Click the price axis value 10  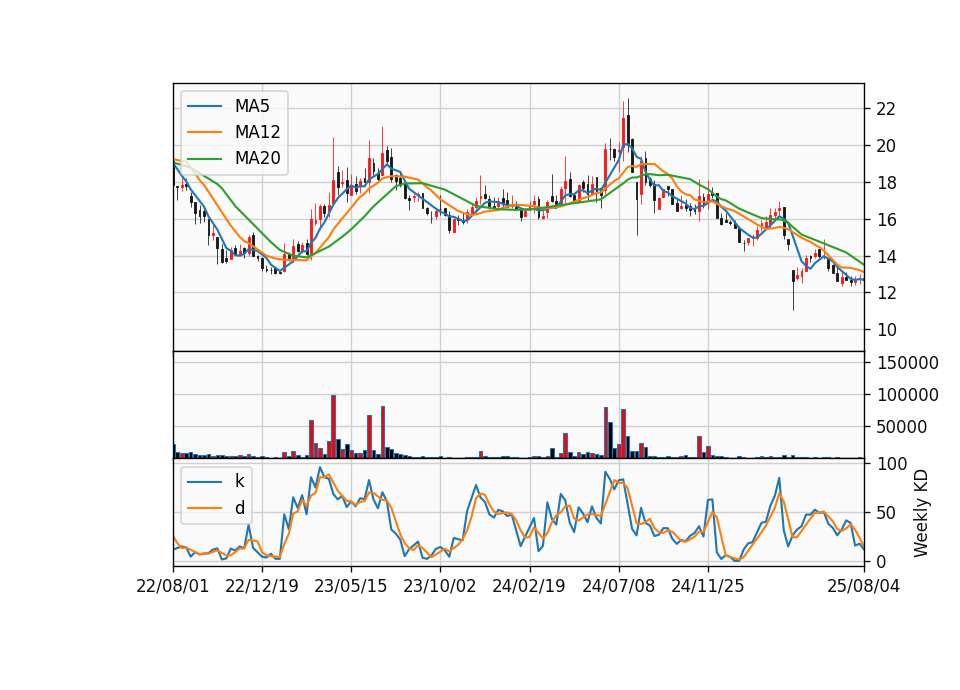(x=886, y=329)
